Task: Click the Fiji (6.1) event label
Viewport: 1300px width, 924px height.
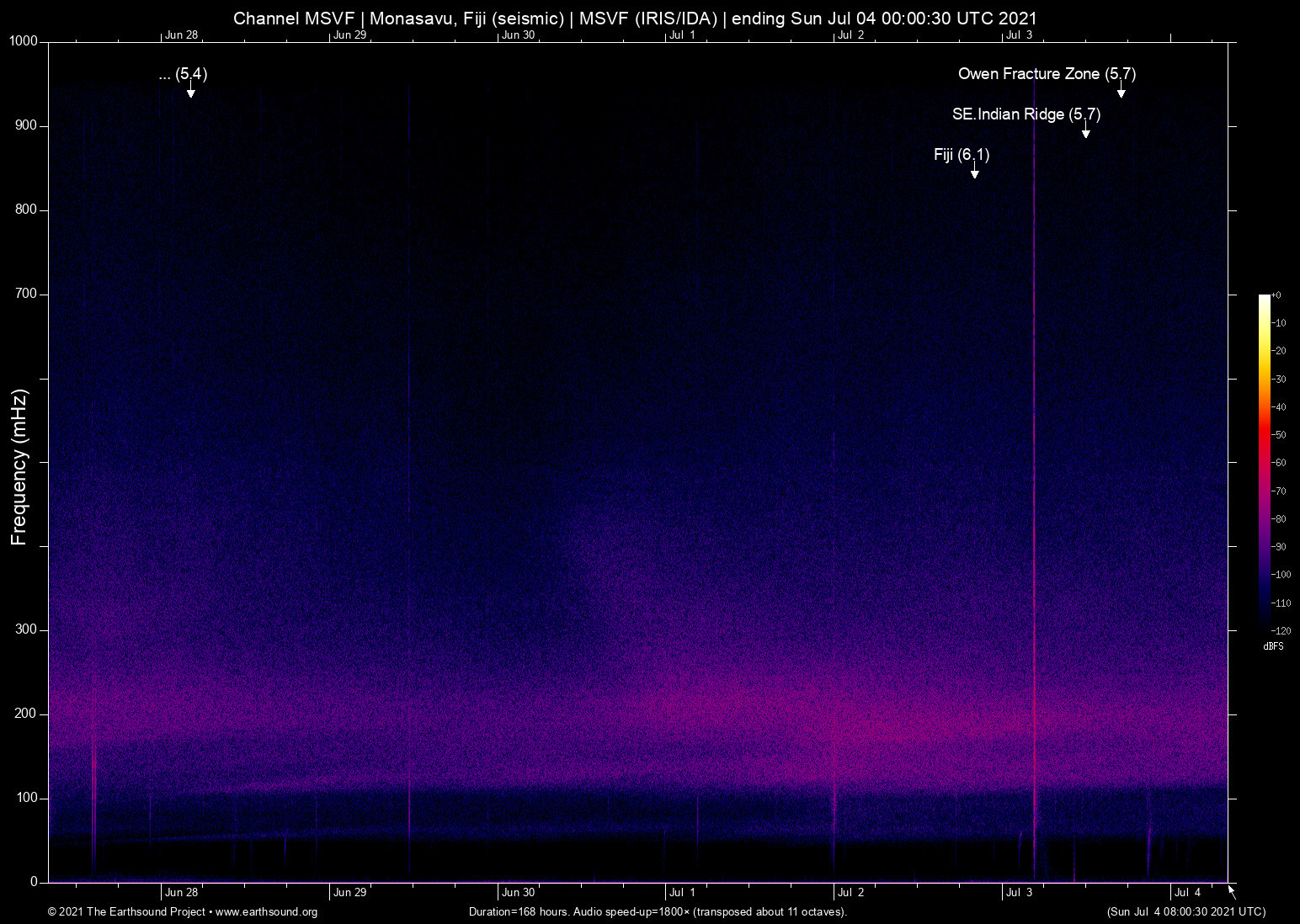Action: (962, 155)
